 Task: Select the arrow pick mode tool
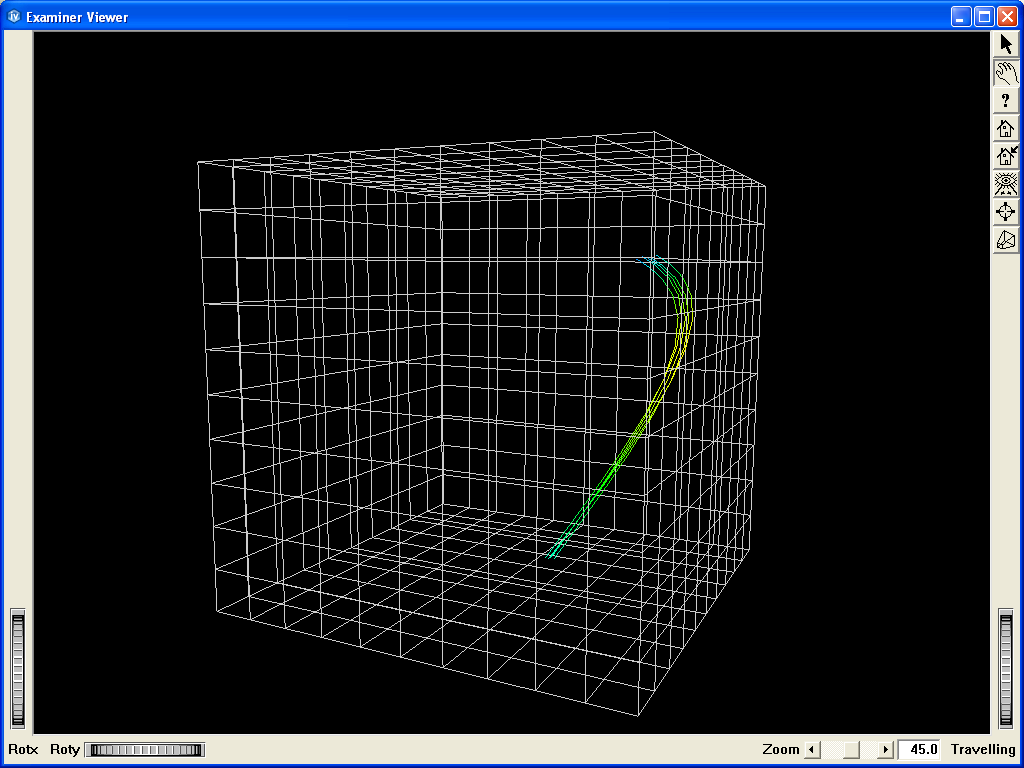click(1006, 44)
